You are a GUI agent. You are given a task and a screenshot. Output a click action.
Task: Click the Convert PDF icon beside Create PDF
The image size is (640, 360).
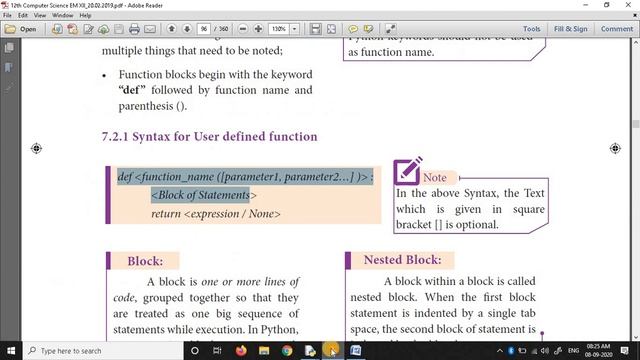point(73,29)
